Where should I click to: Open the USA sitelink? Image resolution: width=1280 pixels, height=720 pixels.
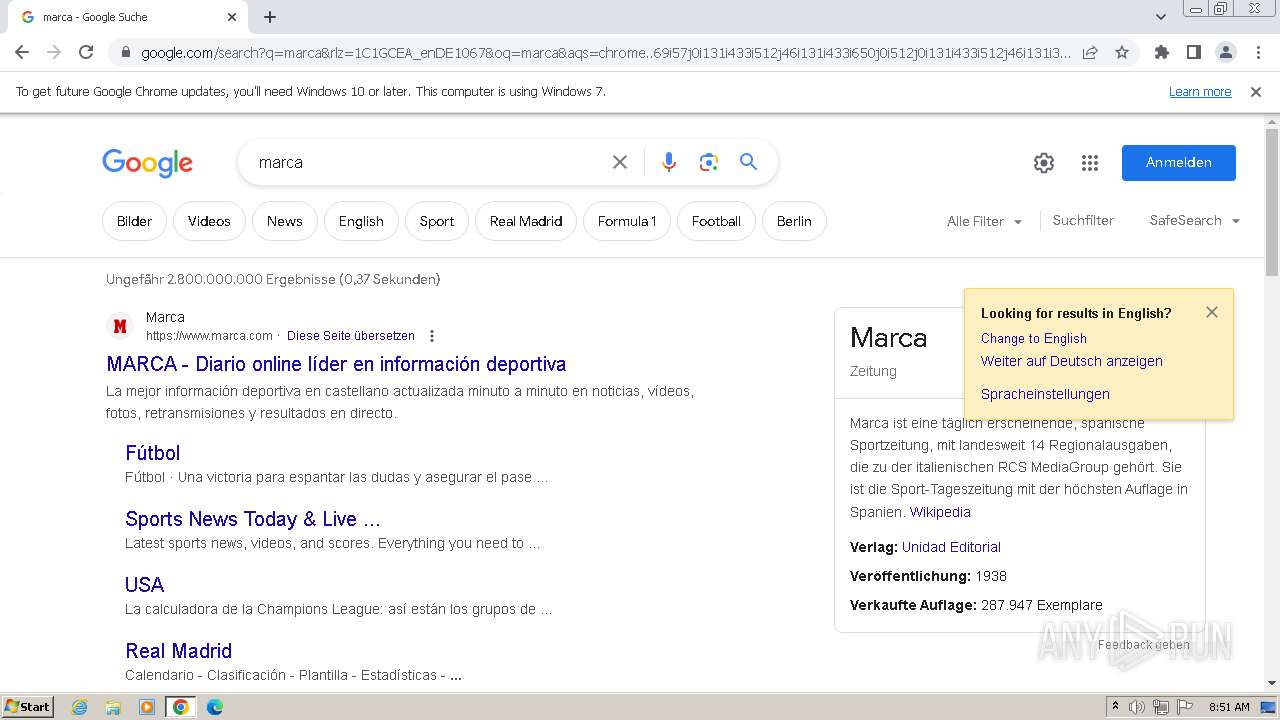pyautogui.click(x=144, y=585)
